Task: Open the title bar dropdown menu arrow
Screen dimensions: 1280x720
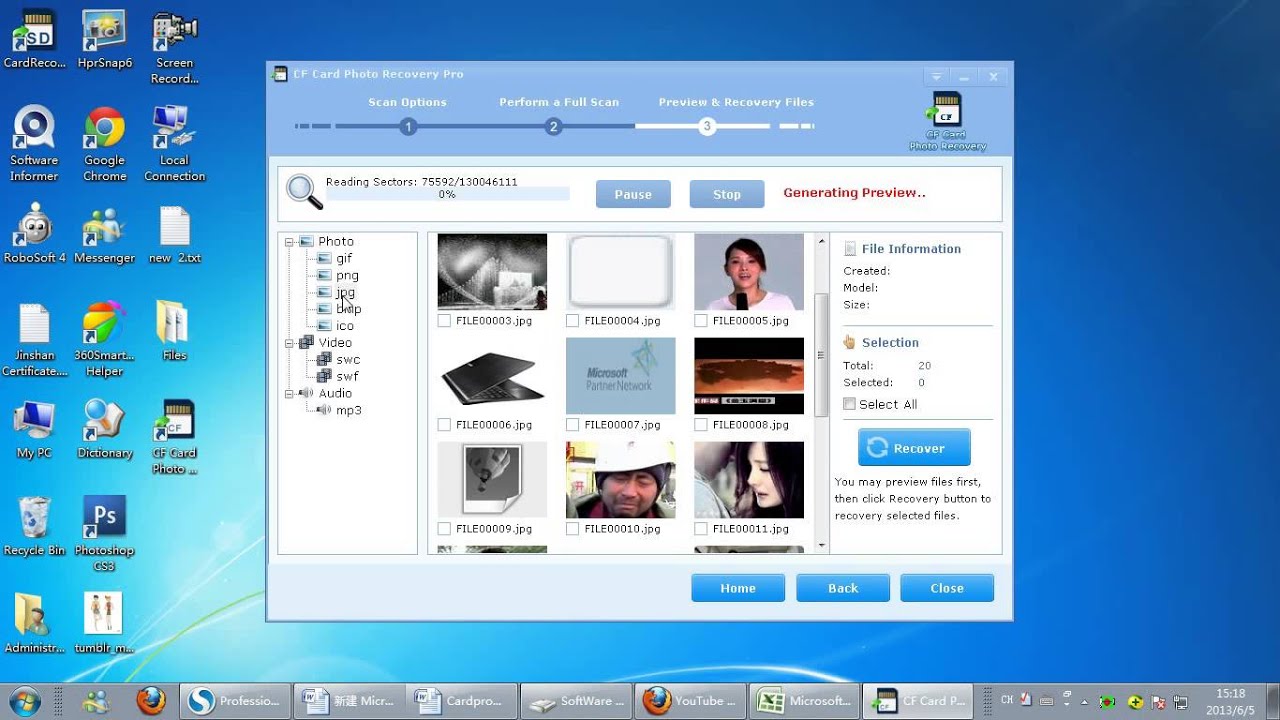Action: coord(936,76)
